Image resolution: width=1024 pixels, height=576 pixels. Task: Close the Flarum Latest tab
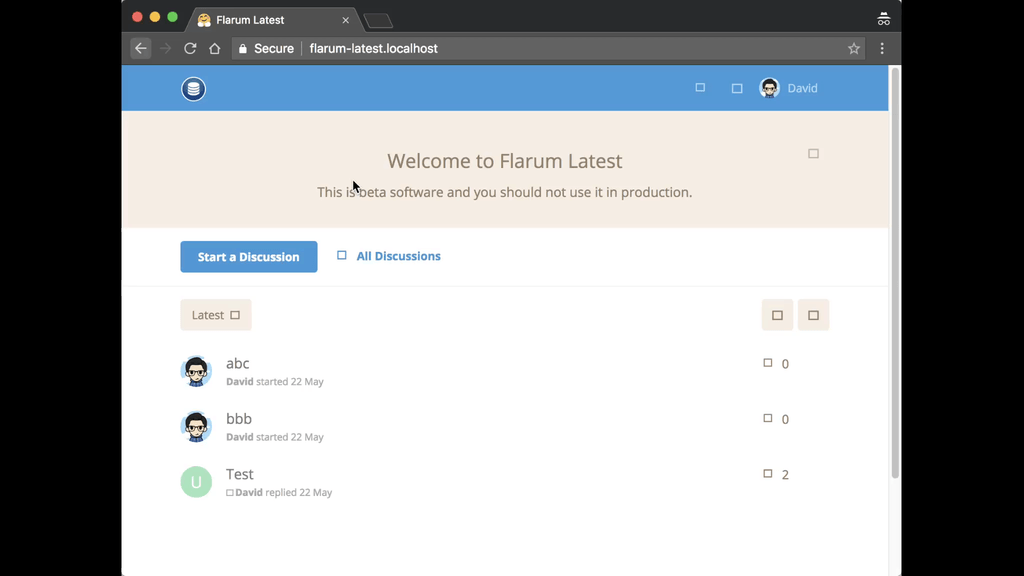[345, 20]
